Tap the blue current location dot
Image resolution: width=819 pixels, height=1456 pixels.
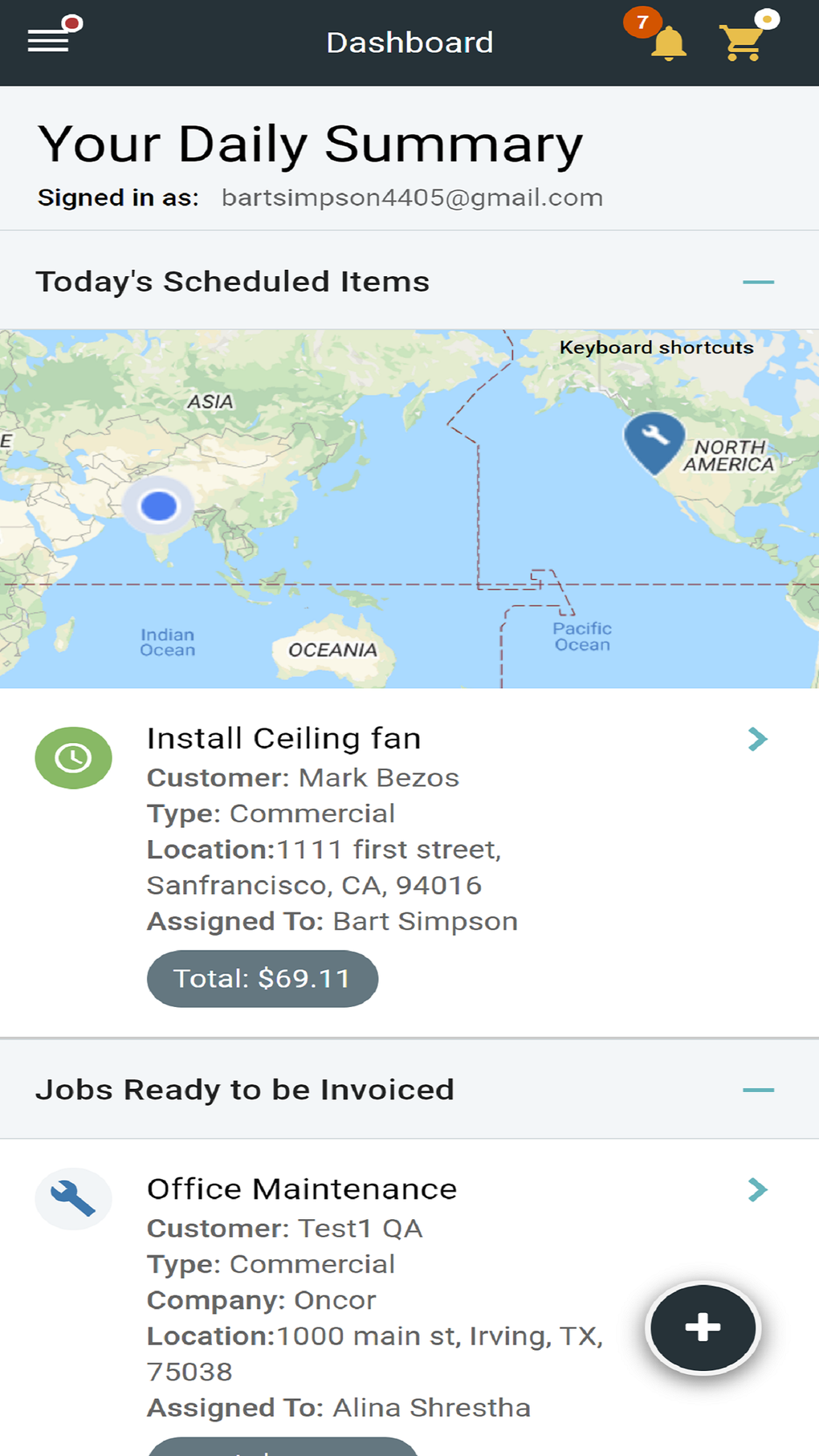click(x=158, y=506)
